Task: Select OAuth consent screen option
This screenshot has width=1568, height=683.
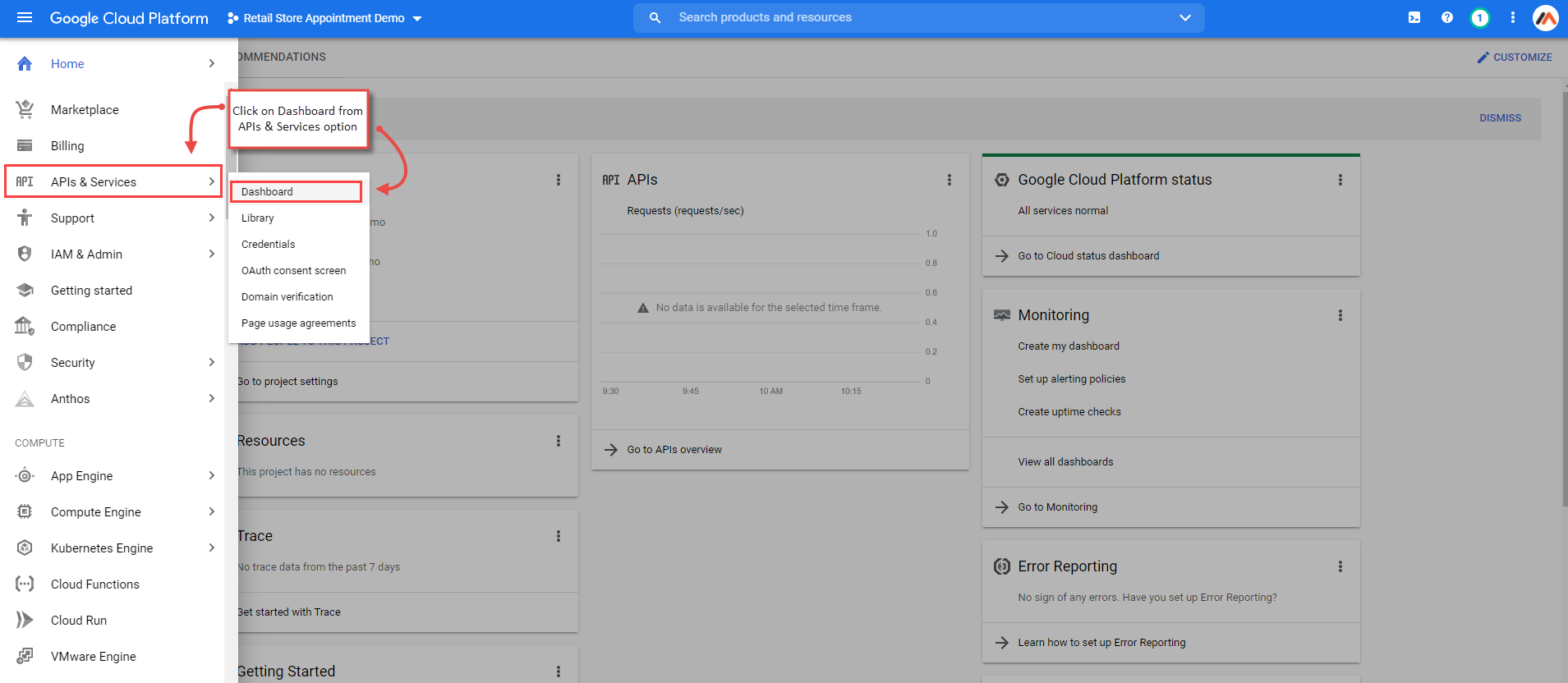Action: (298, 270)
